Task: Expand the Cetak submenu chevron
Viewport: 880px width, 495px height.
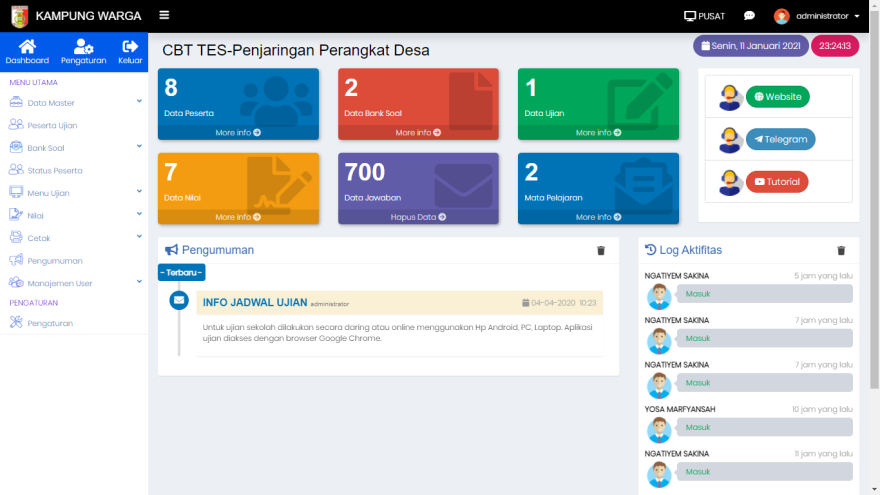Action: [139, 236]
